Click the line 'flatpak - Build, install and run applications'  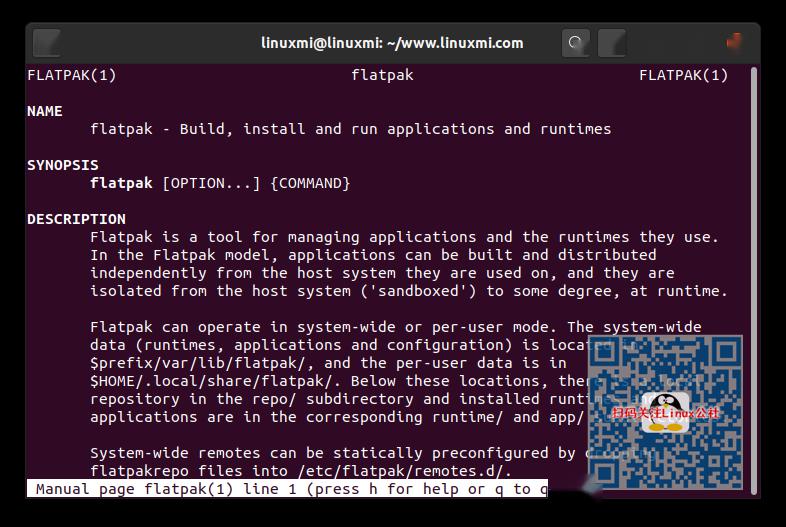coord(351,129)
